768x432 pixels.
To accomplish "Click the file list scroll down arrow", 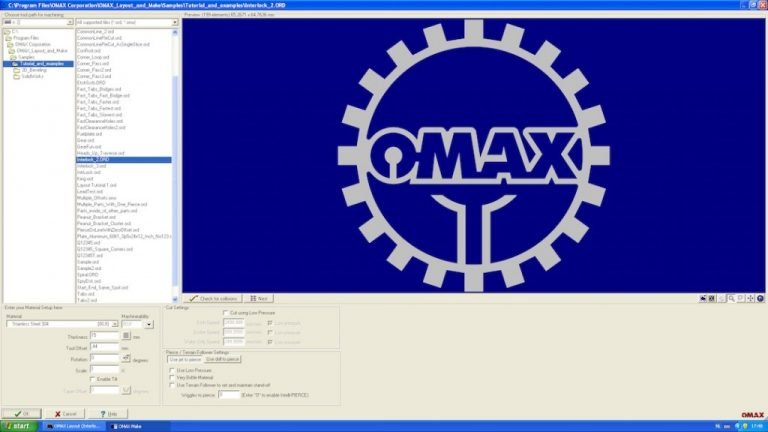I will 175,299.
